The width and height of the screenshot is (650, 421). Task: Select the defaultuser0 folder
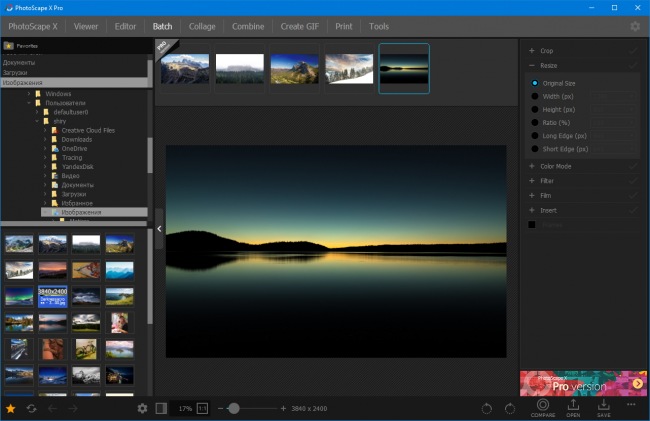tap(70, 112)
